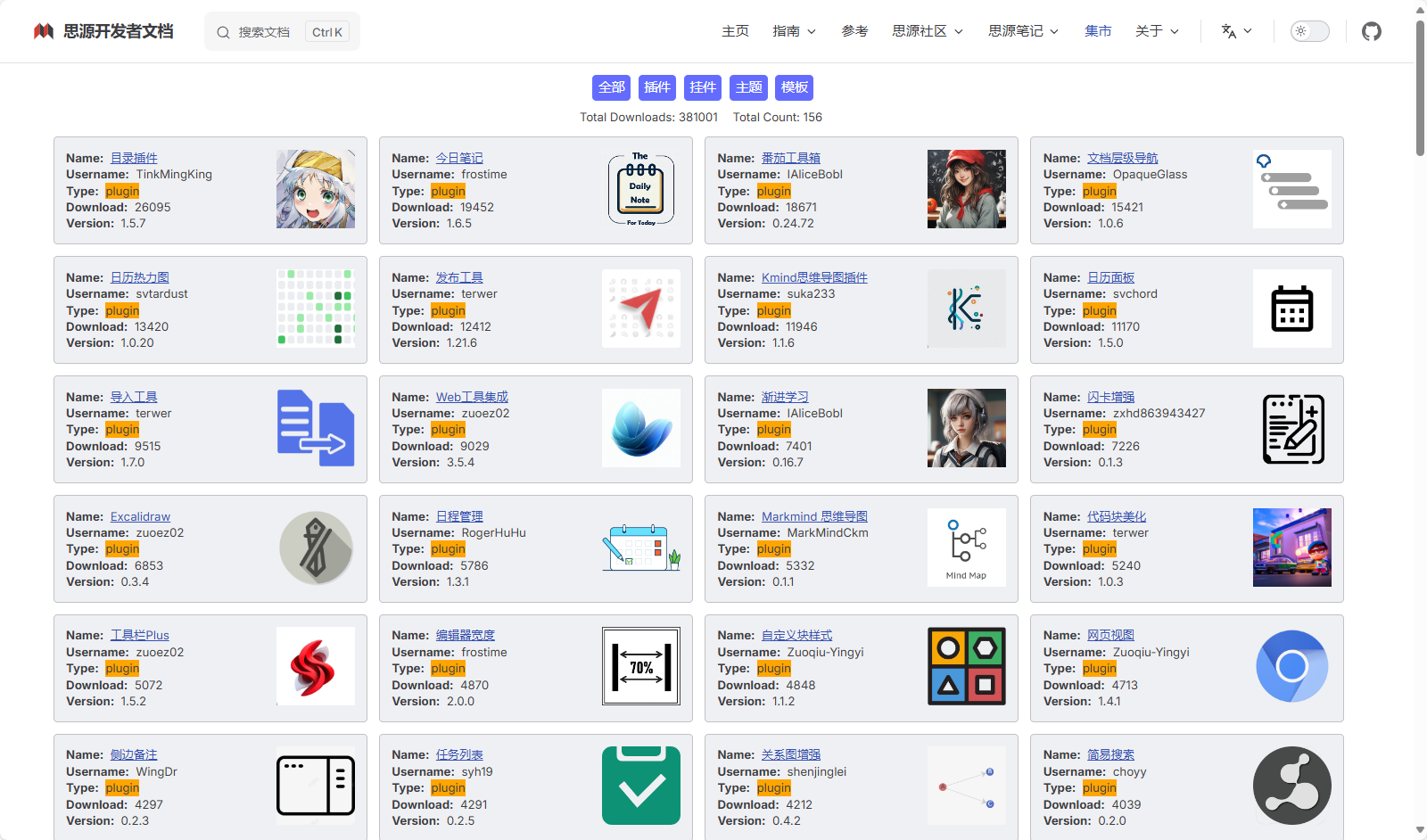Open the Markmind 思维导图 link
This screenshot has height=840, width=1427.
coord(814,516)
